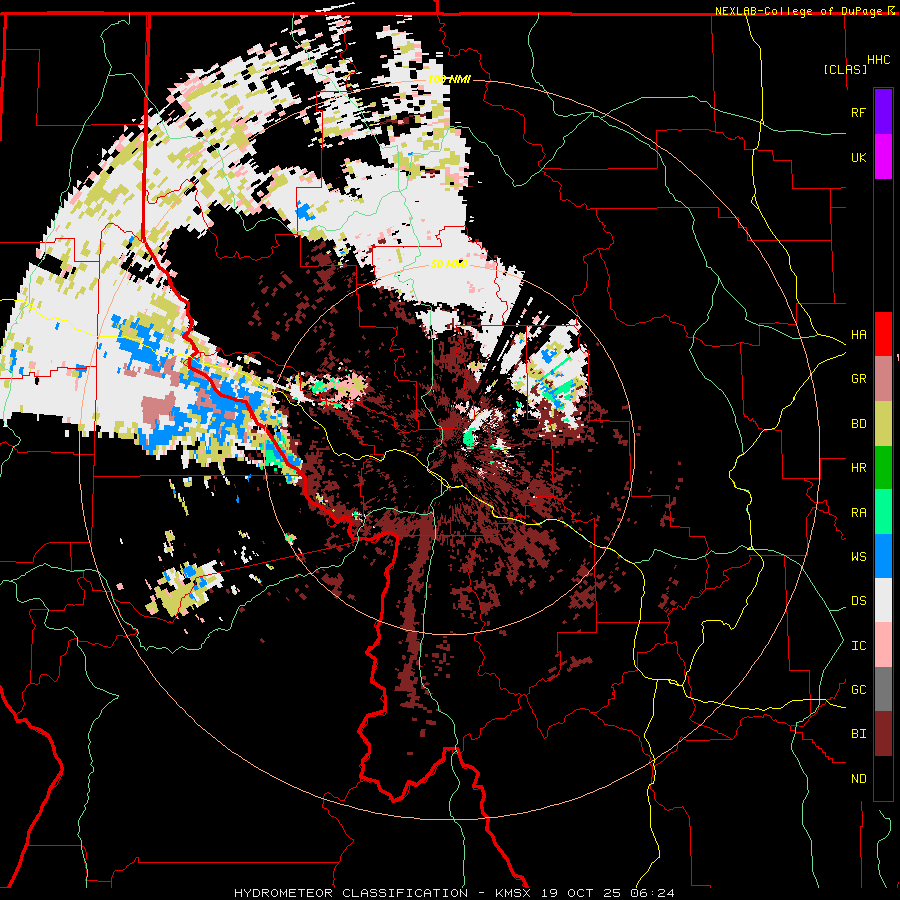Click the 'GC' legend label
The width and height of the screenshot is (900, 900).
(x=858, y=689)
